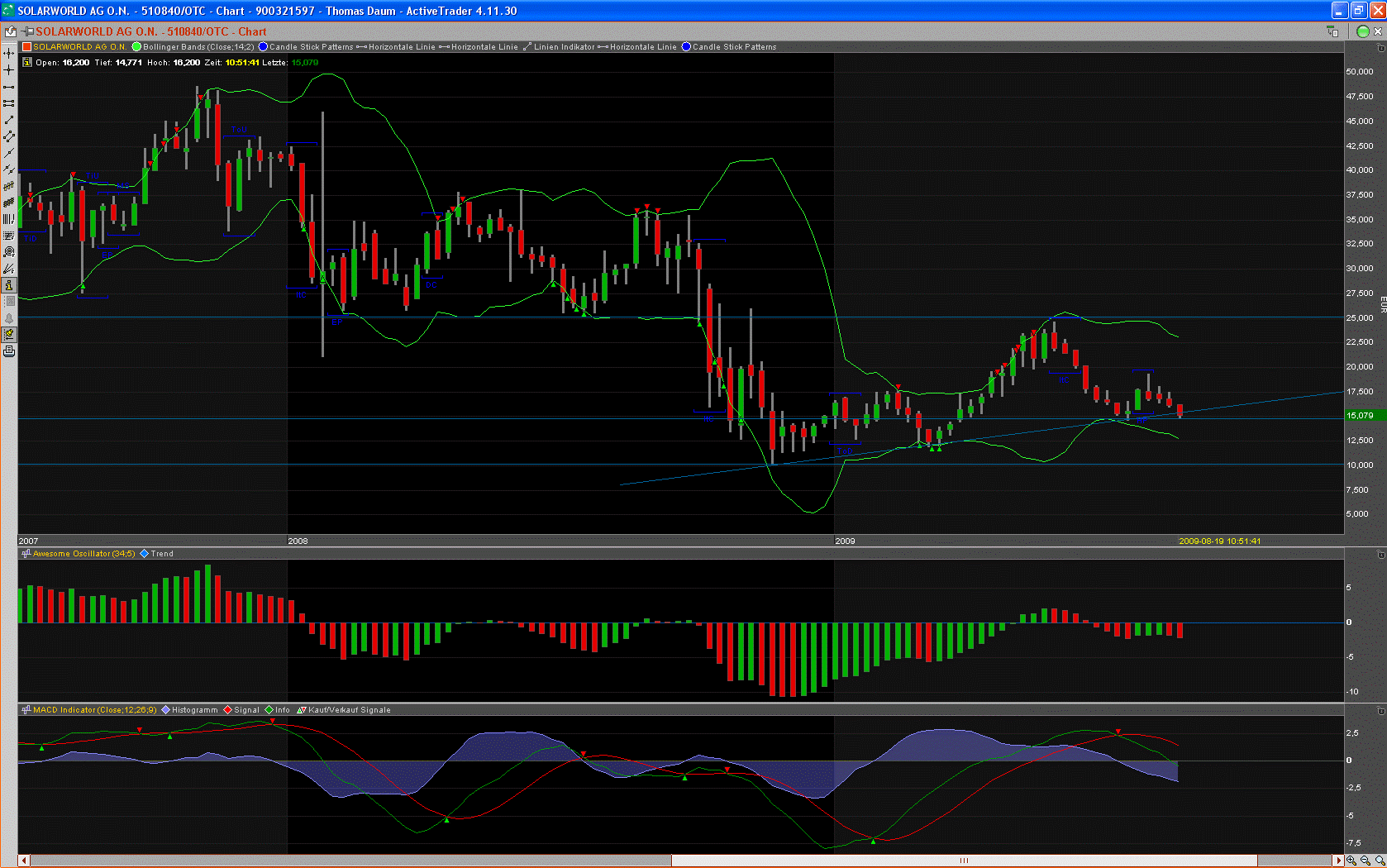Pick the Fibonacci arcs tool
The image size is (1387, 868).
[9, 252]
